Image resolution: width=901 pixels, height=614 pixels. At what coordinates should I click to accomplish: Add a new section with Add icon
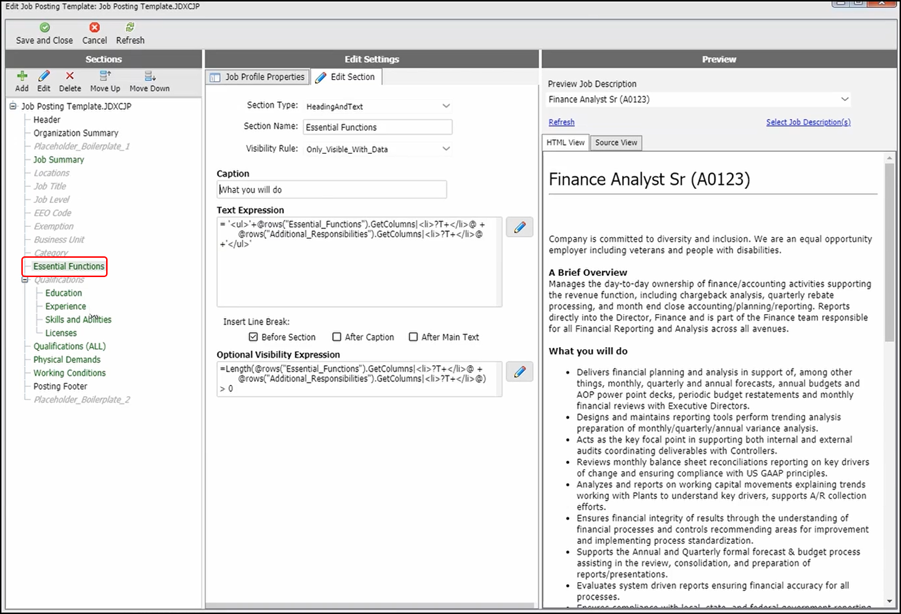coord(22,76)
